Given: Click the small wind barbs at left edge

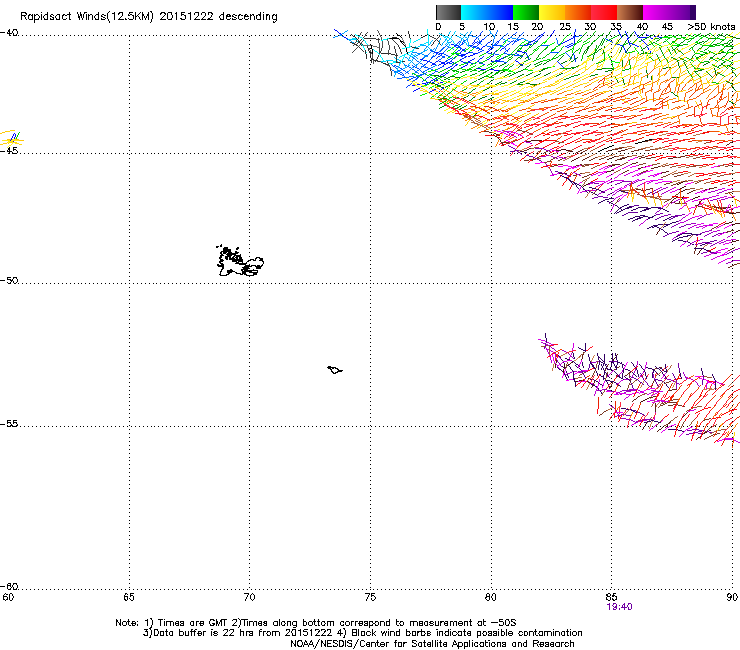Looking at the screenshot, I should click(11, 138).
